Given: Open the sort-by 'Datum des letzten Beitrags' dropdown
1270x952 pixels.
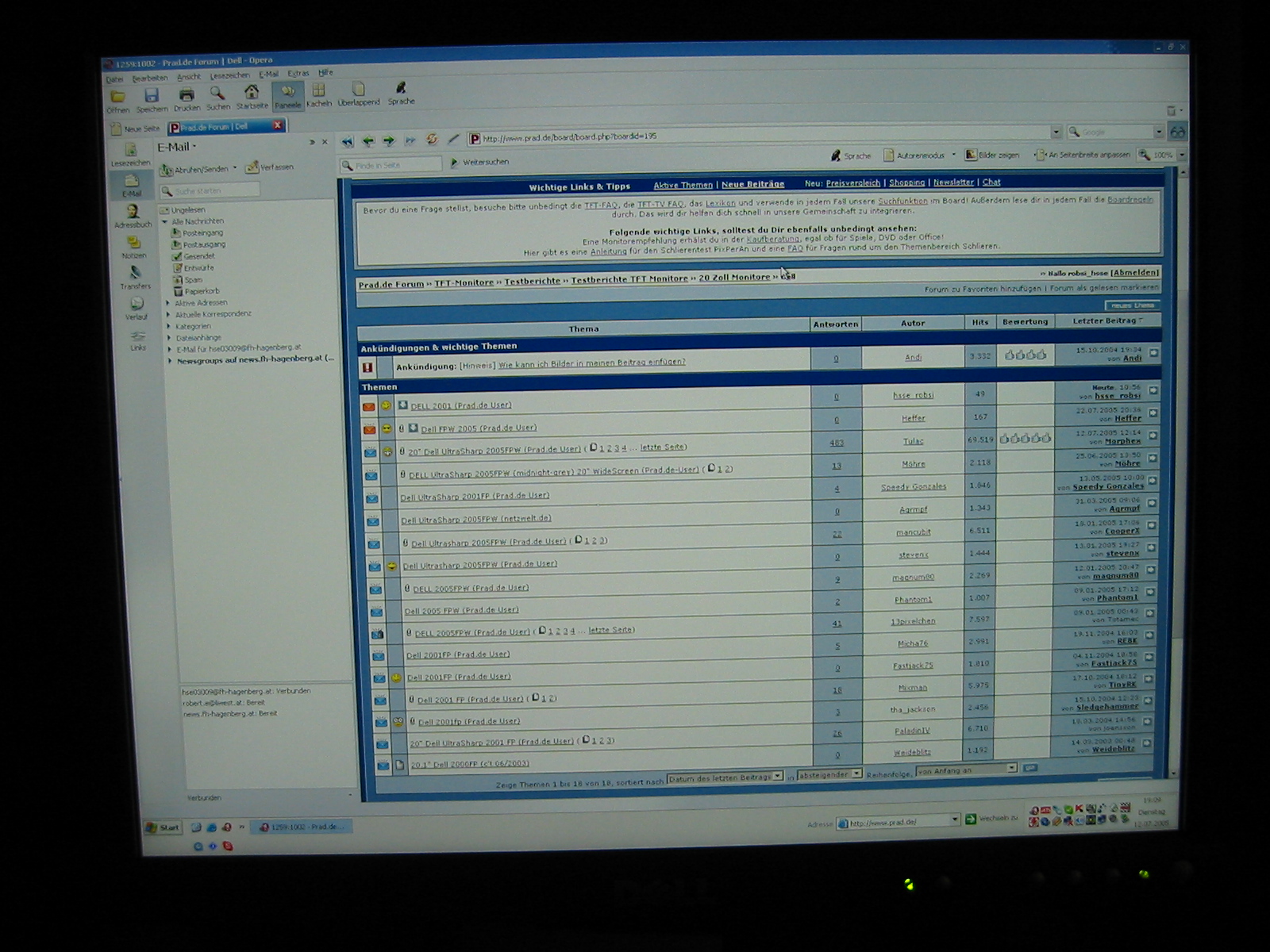Looking at the screenshot, I should (725, 777).
